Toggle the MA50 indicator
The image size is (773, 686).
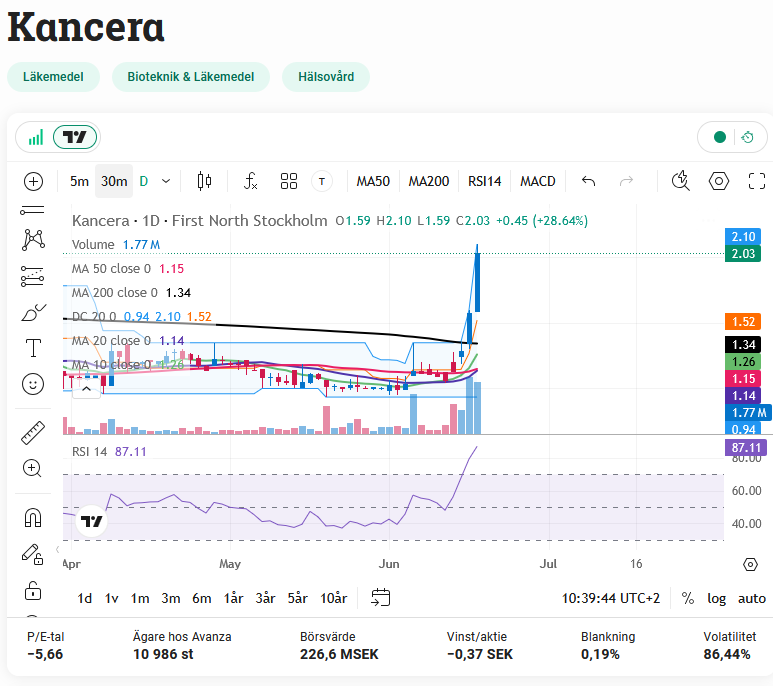pos(373,181)
